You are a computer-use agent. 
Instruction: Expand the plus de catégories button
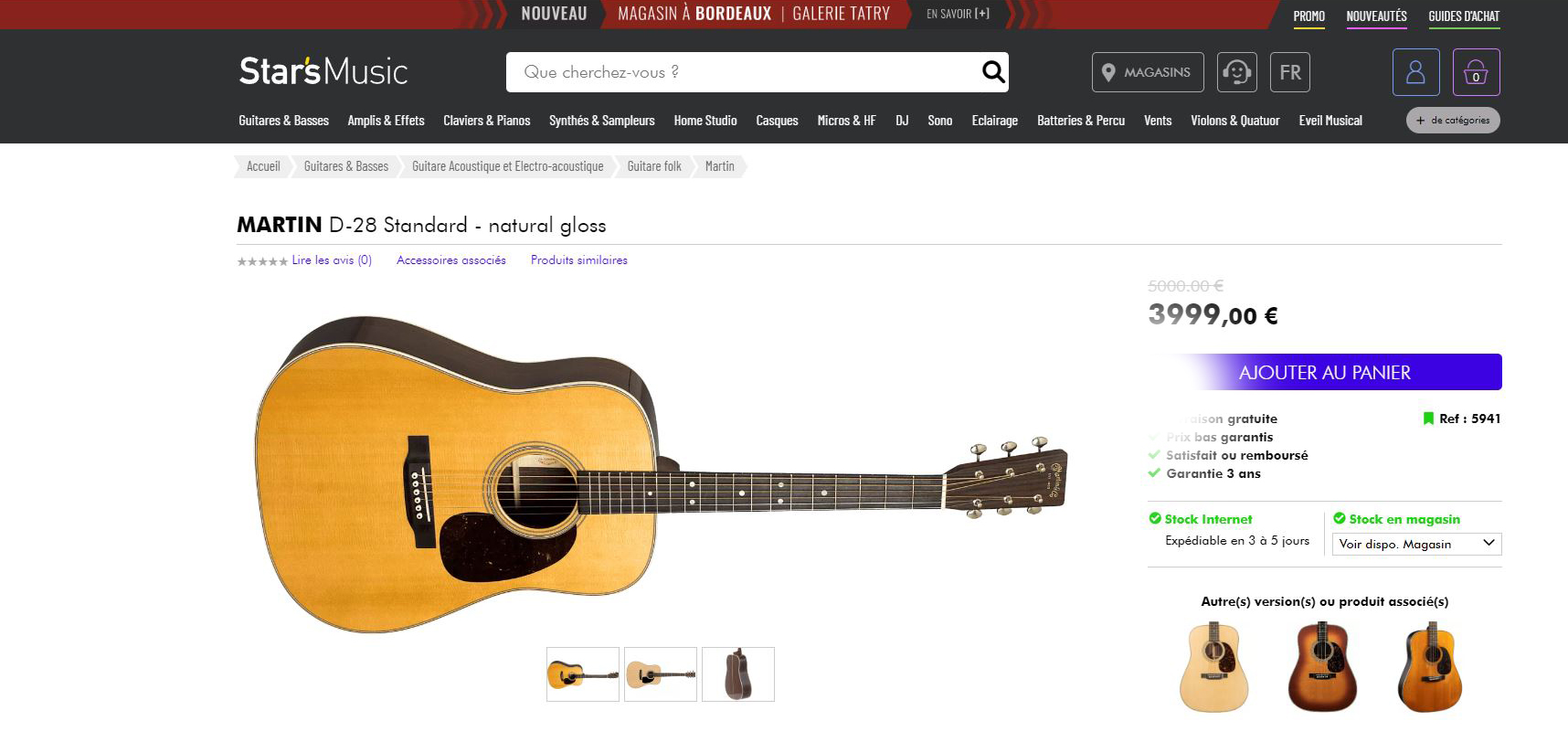(1452, 121)
